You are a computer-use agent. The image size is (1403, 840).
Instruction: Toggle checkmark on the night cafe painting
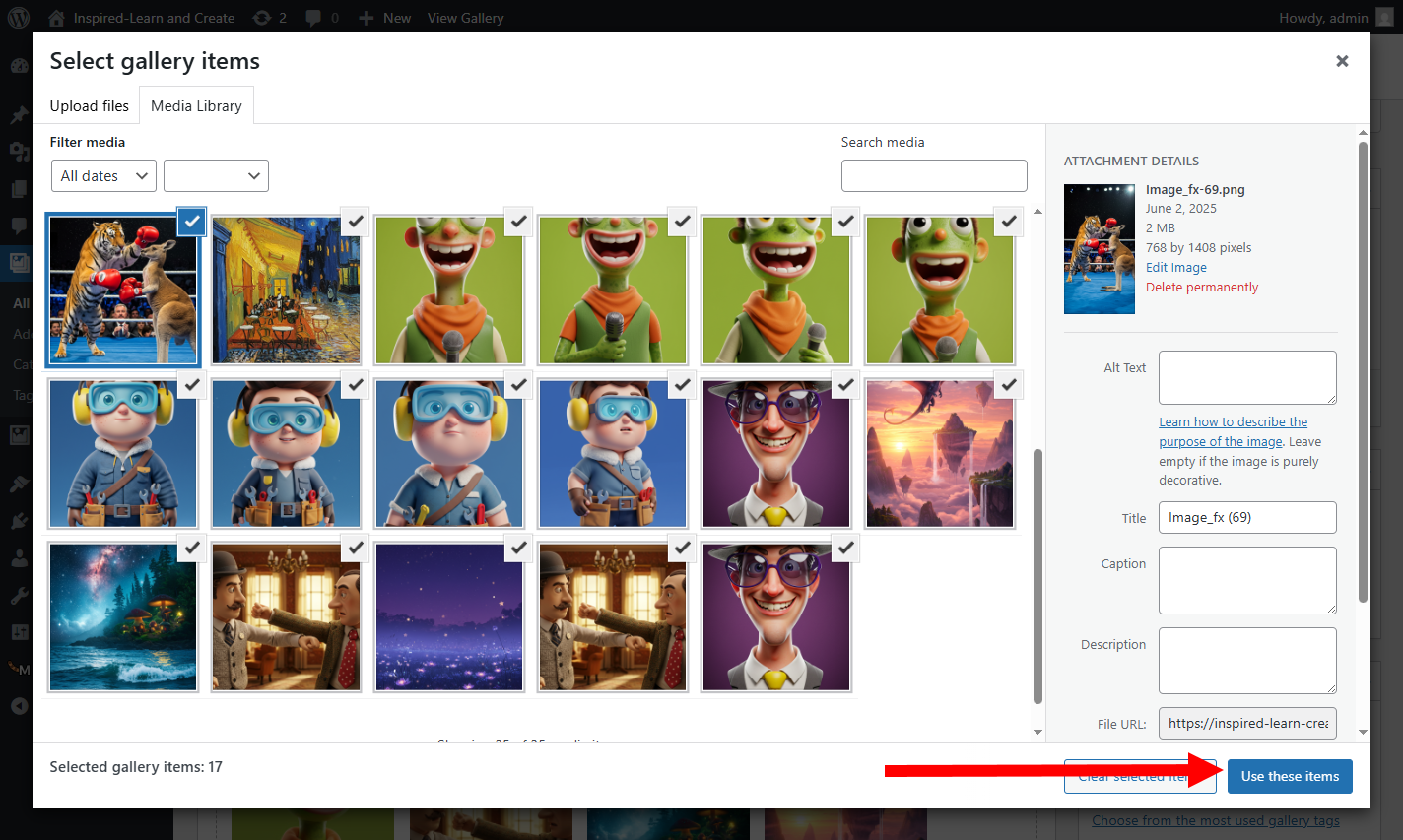pos(356,222)
